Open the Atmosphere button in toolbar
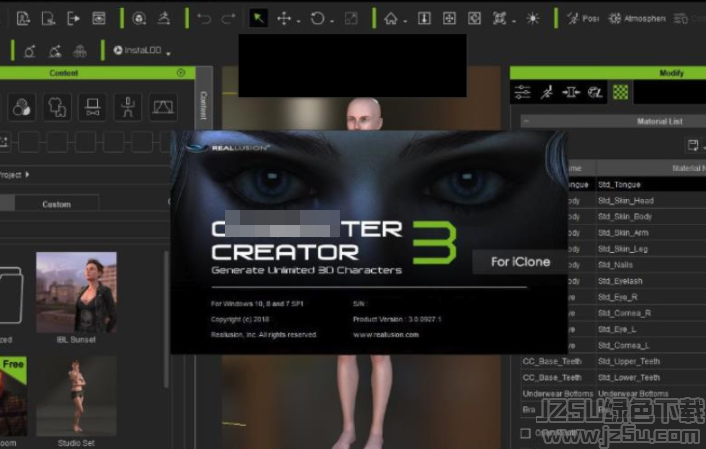Image resolution: width=706 pixels, height=449 pixels. (636, 18)
